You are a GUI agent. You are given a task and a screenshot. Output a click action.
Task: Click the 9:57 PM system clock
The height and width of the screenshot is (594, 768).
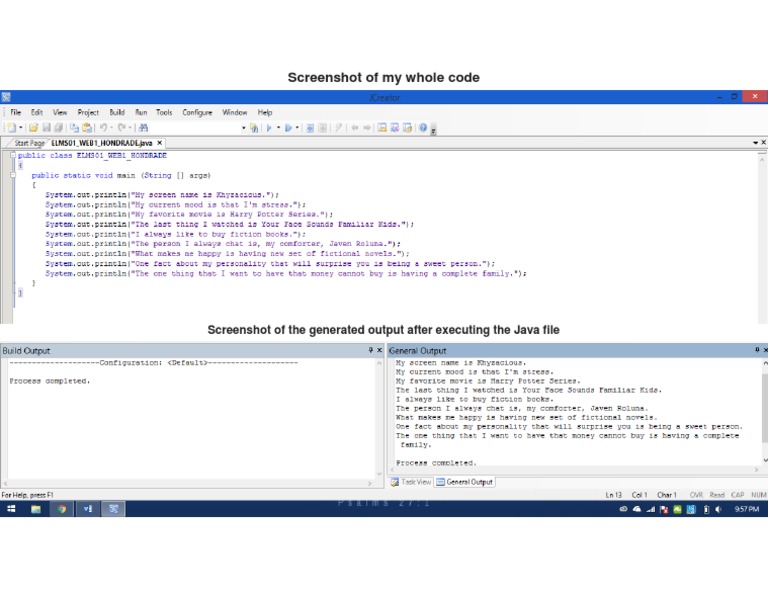click(x=746, y=509)
